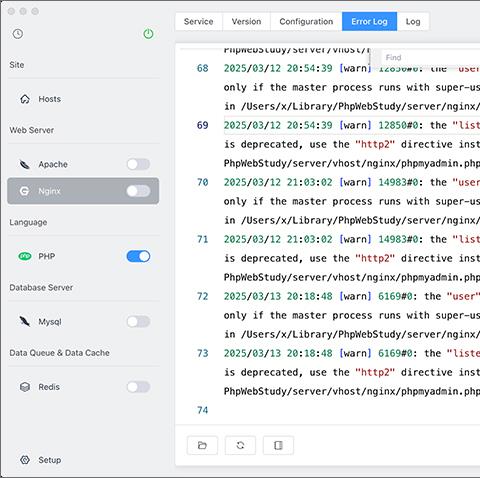This screenshot has width=480, height=478.
Task: Click line number 70
Action: [203, 182]
